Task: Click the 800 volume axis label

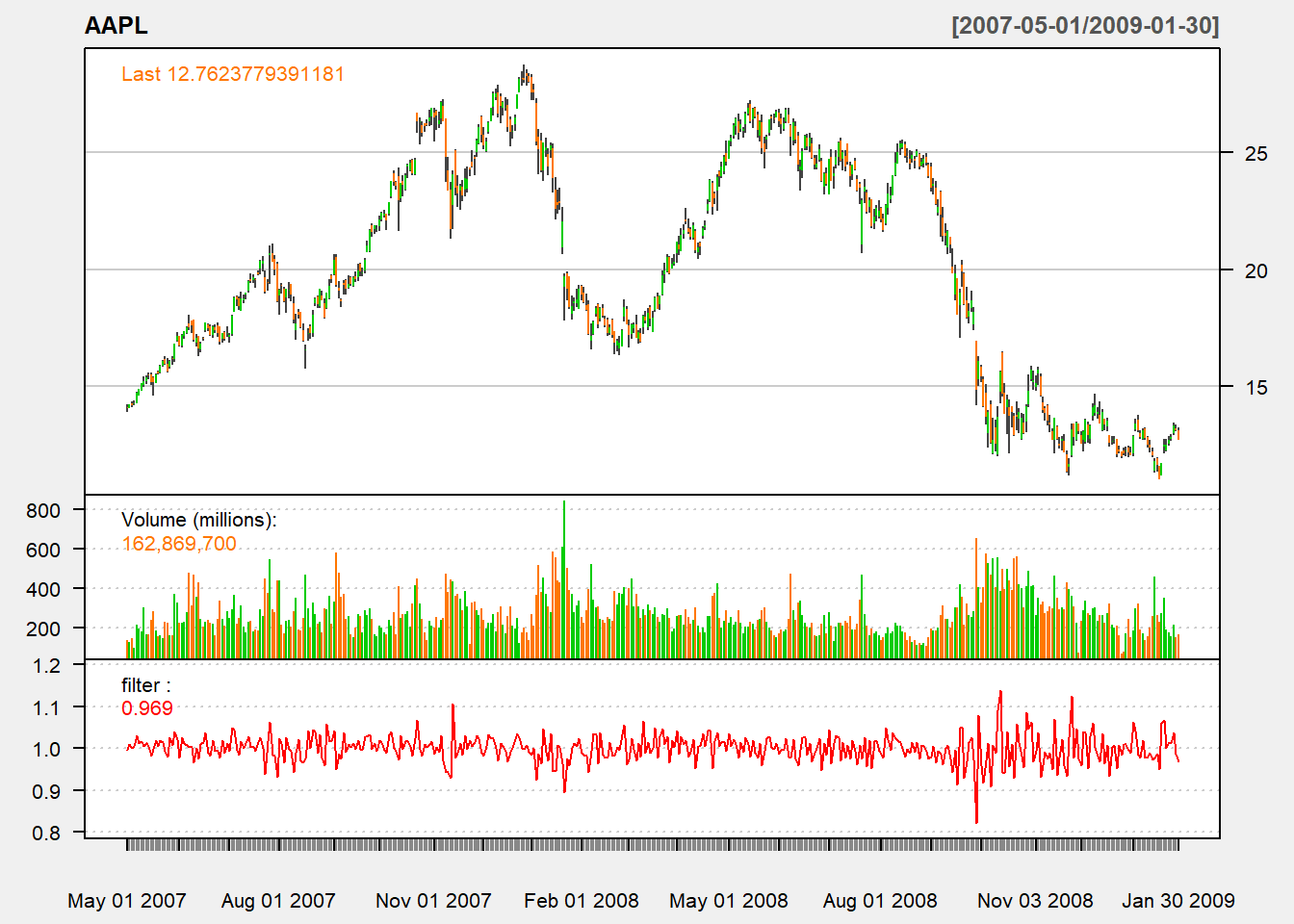Action: [43, 510]
